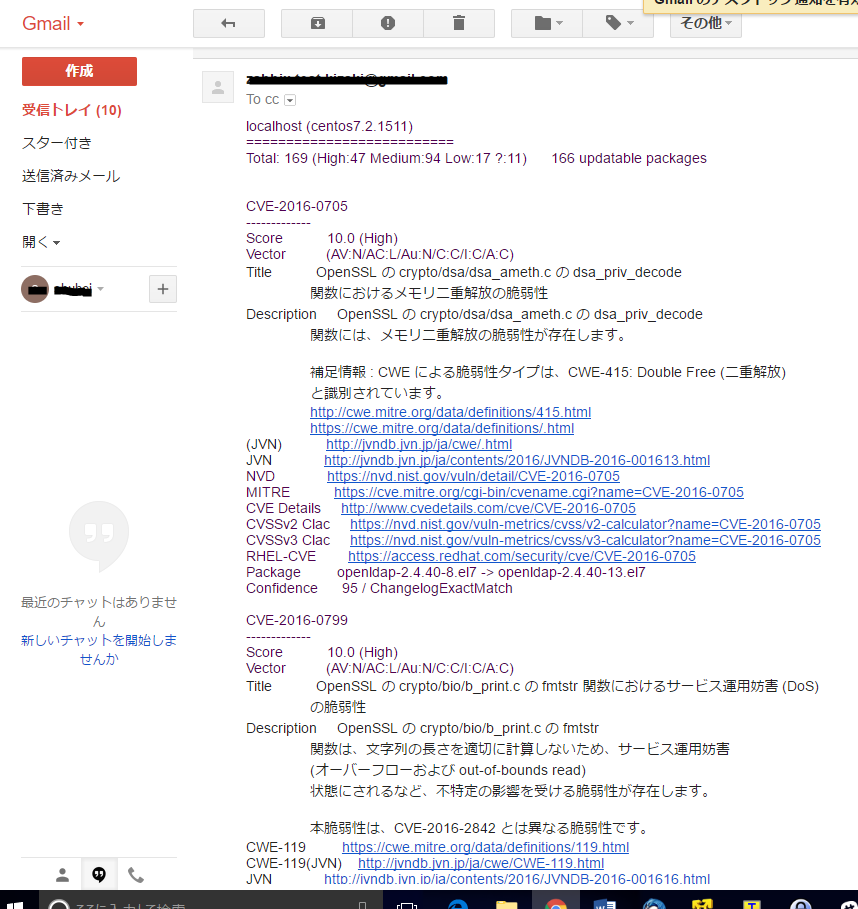The height and width of the screenshot is (909, 858).
Task: Click the plus button beside account name
Action: pyautogui.click(x=163, y=289)
